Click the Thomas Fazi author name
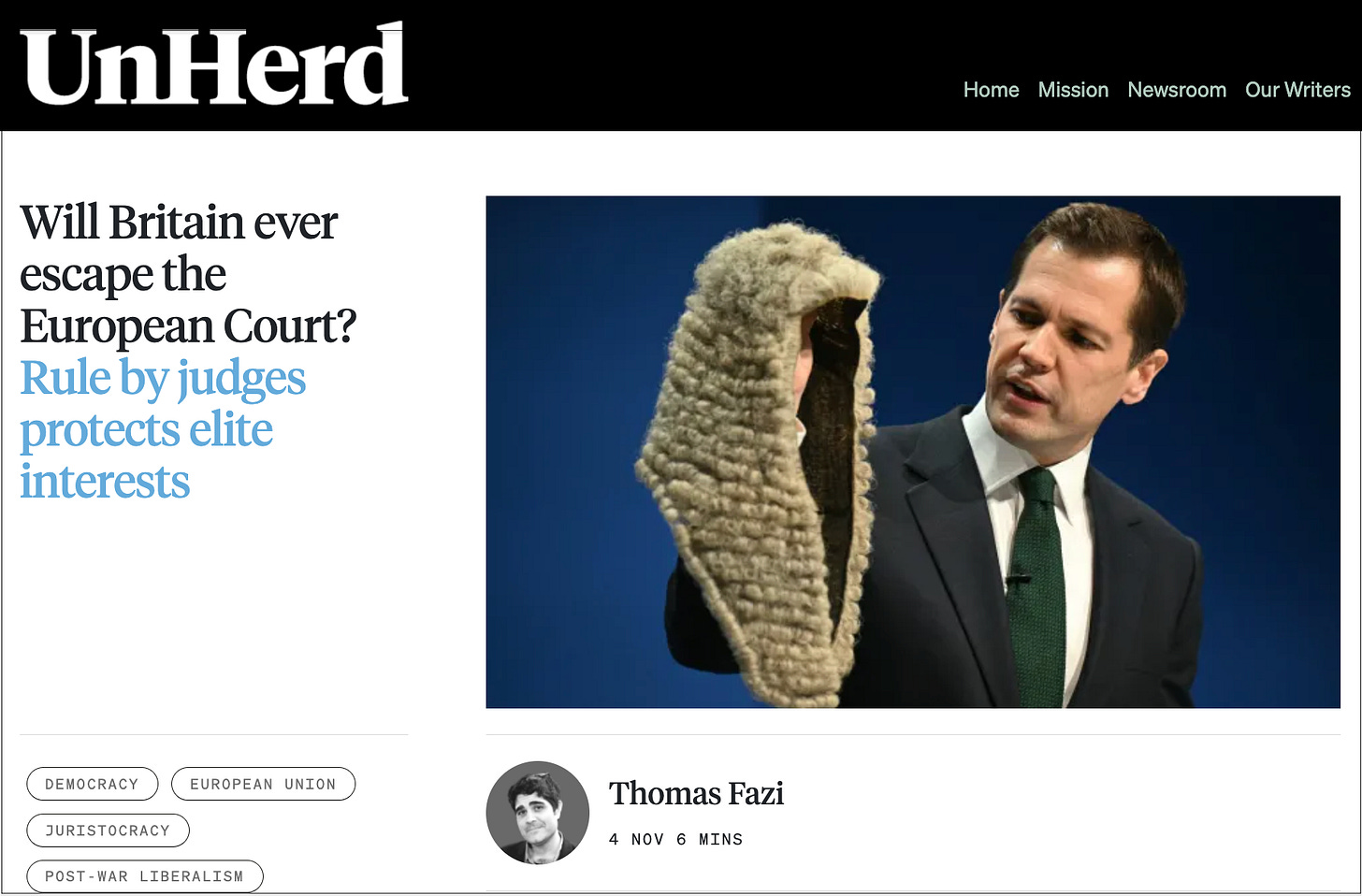Image resolution: width=1362 pixels, height=896 pixels. coord(696,793)
